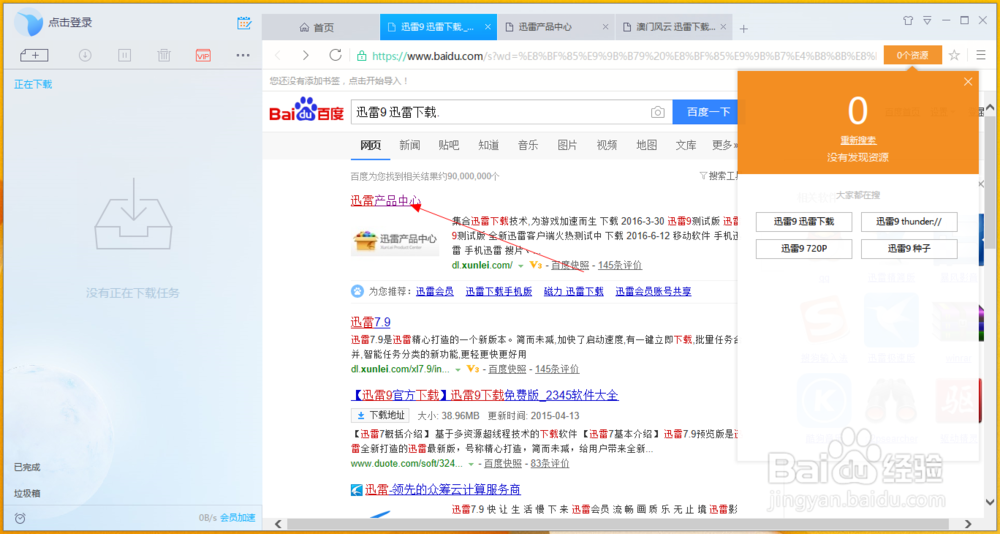Open the 迅雷9官方下载 2345软件大全 result
This screenshot has height=534, width=1000.
(485, 395)
